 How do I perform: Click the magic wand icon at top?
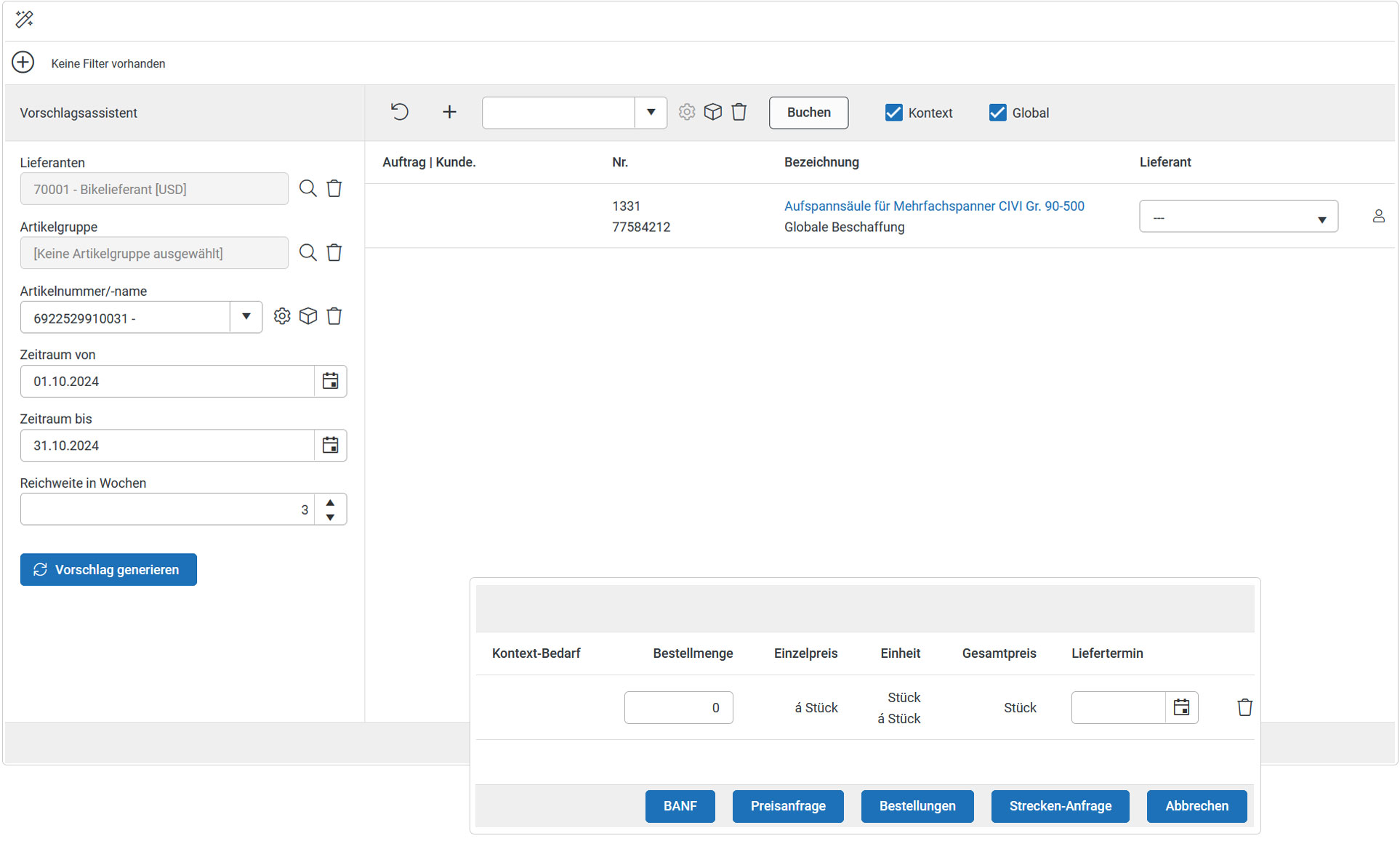coord(24,19)
